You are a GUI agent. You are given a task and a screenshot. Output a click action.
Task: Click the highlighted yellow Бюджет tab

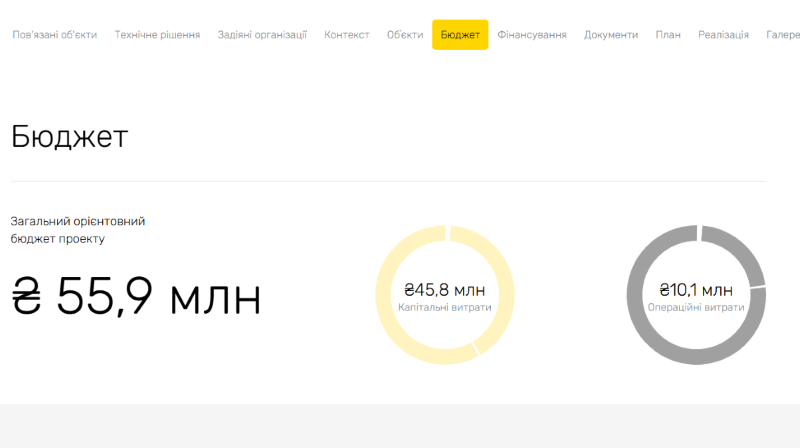(x=460, y=34)
